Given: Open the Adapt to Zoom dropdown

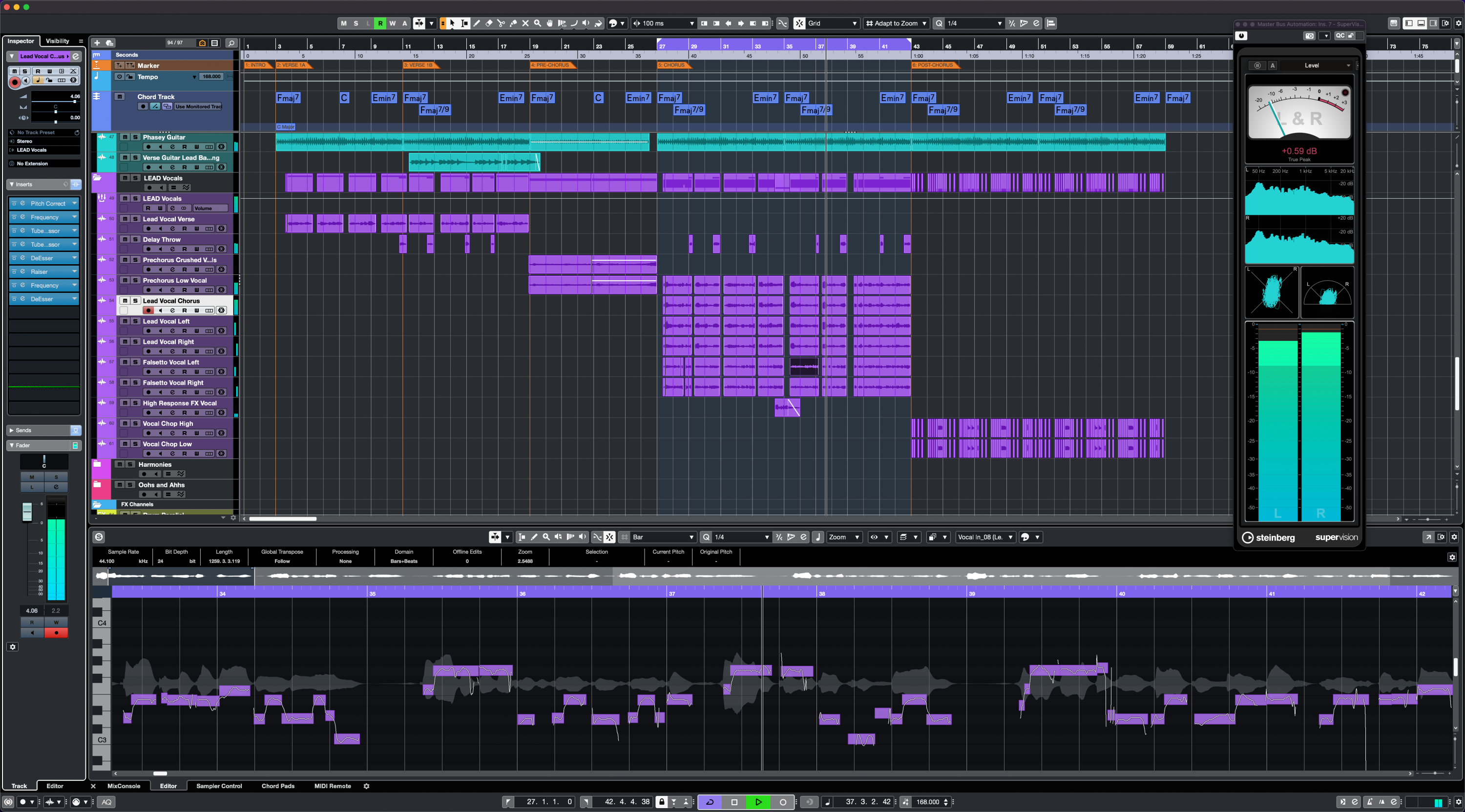Looking at the screenshot, I should tap(896, 23).
